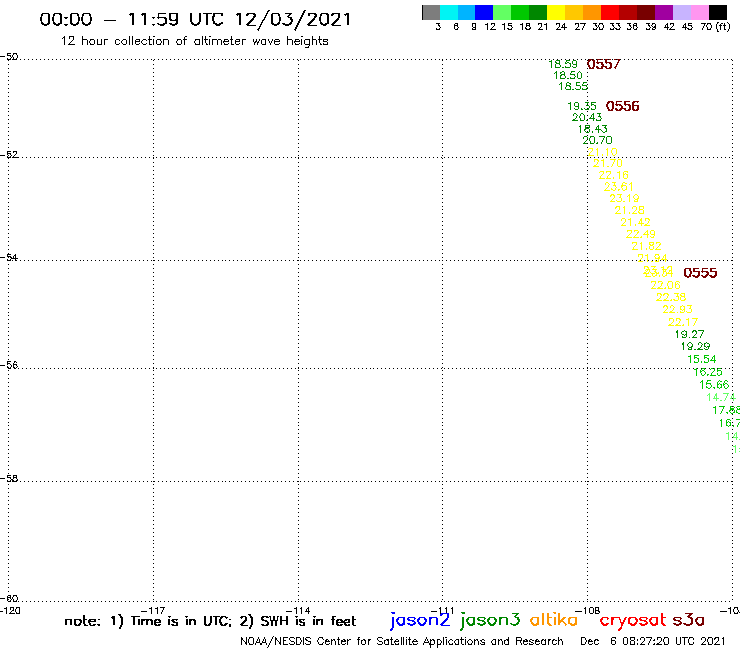This screenshot has width=740, height=650.
Task: Click the bright red legend swatch
Action: pos(610,12)
